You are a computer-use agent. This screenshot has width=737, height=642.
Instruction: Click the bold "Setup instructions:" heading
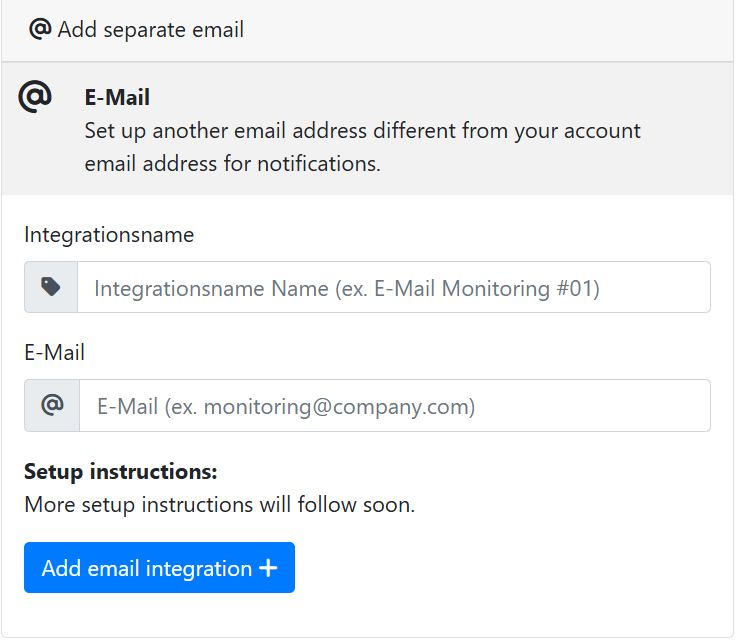click(120, 471)
